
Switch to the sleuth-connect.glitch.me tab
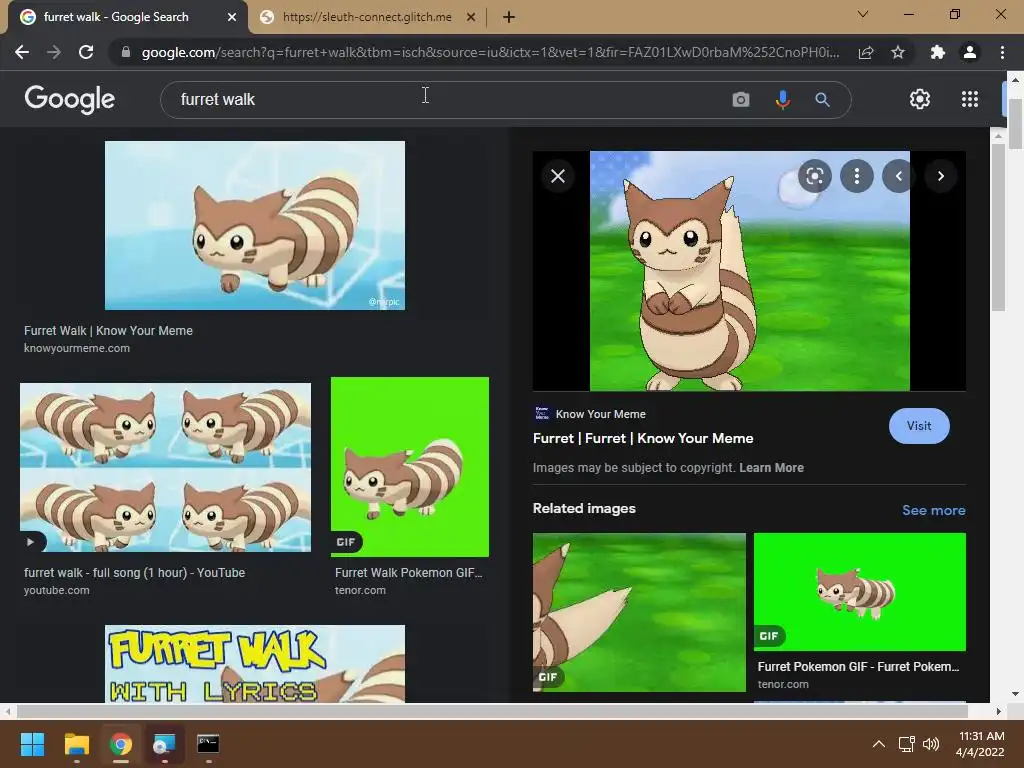[x=367, y=17]
